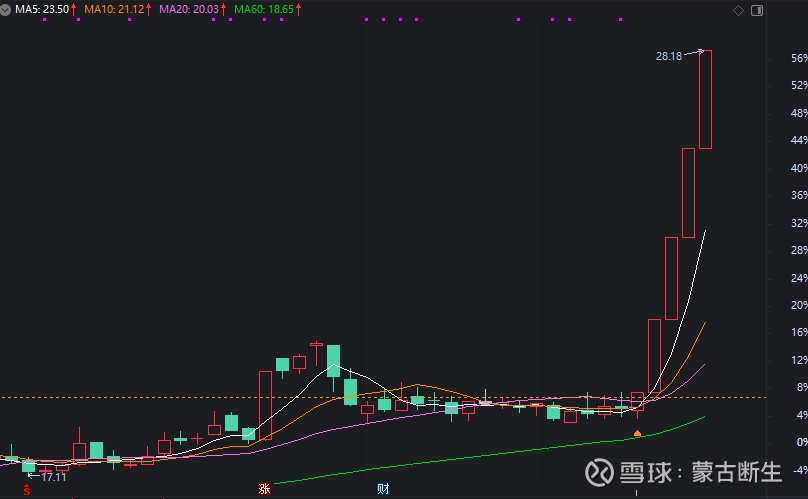Open the blue 财 financial report marker

pyautogui.click(x=383, y=488)
